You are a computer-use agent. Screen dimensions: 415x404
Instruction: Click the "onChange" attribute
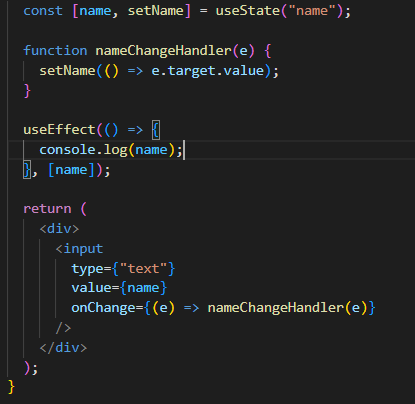(x=103, y=308)
